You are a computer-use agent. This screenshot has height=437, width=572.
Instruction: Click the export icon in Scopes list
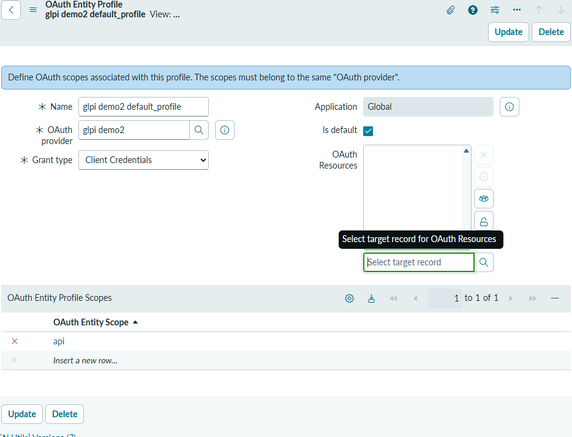click(371, 298)
